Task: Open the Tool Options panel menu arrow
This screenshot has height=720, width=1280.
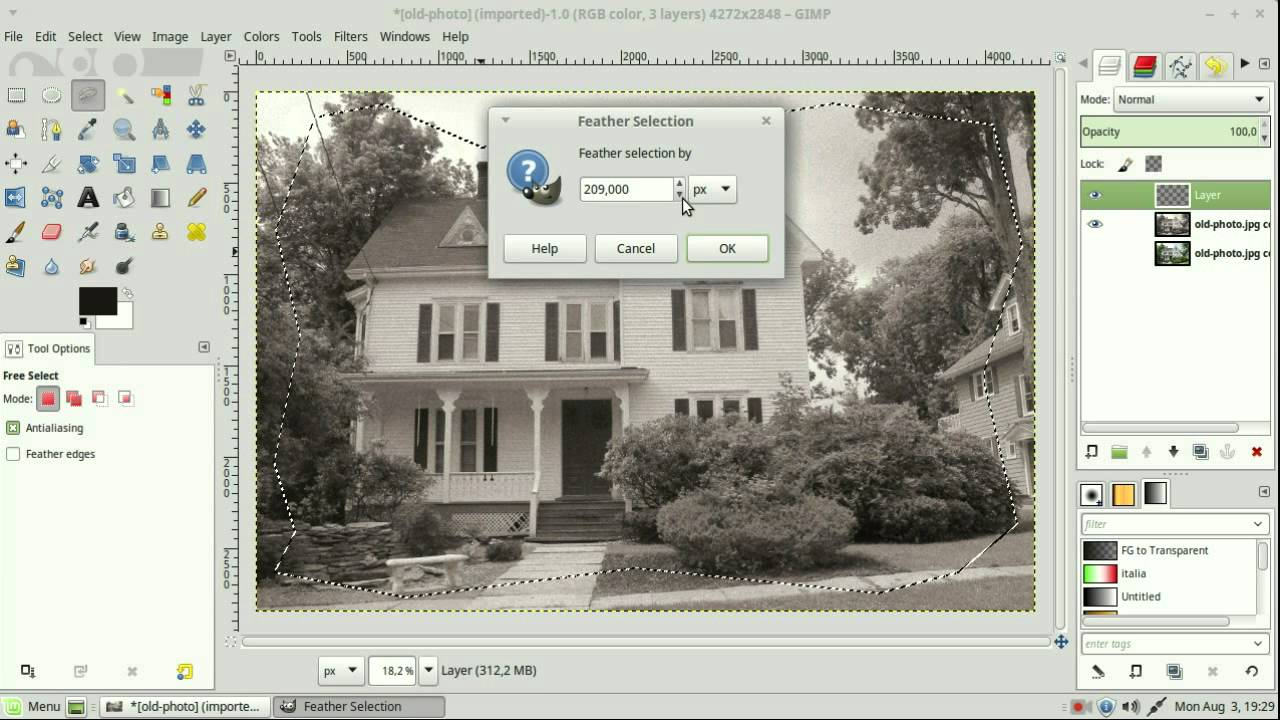Action: (204, 347)
